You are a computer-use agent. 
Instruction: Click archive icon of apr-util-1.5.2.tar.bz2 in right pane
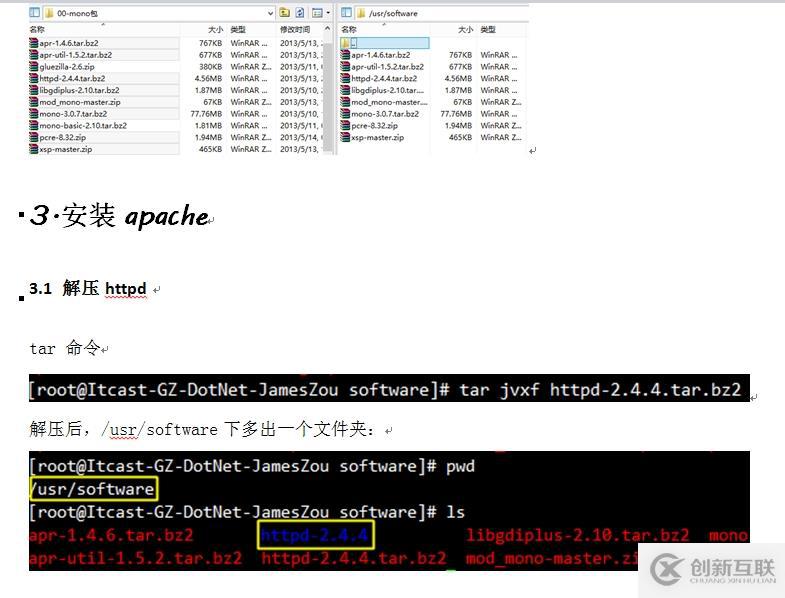click(345, 67)
